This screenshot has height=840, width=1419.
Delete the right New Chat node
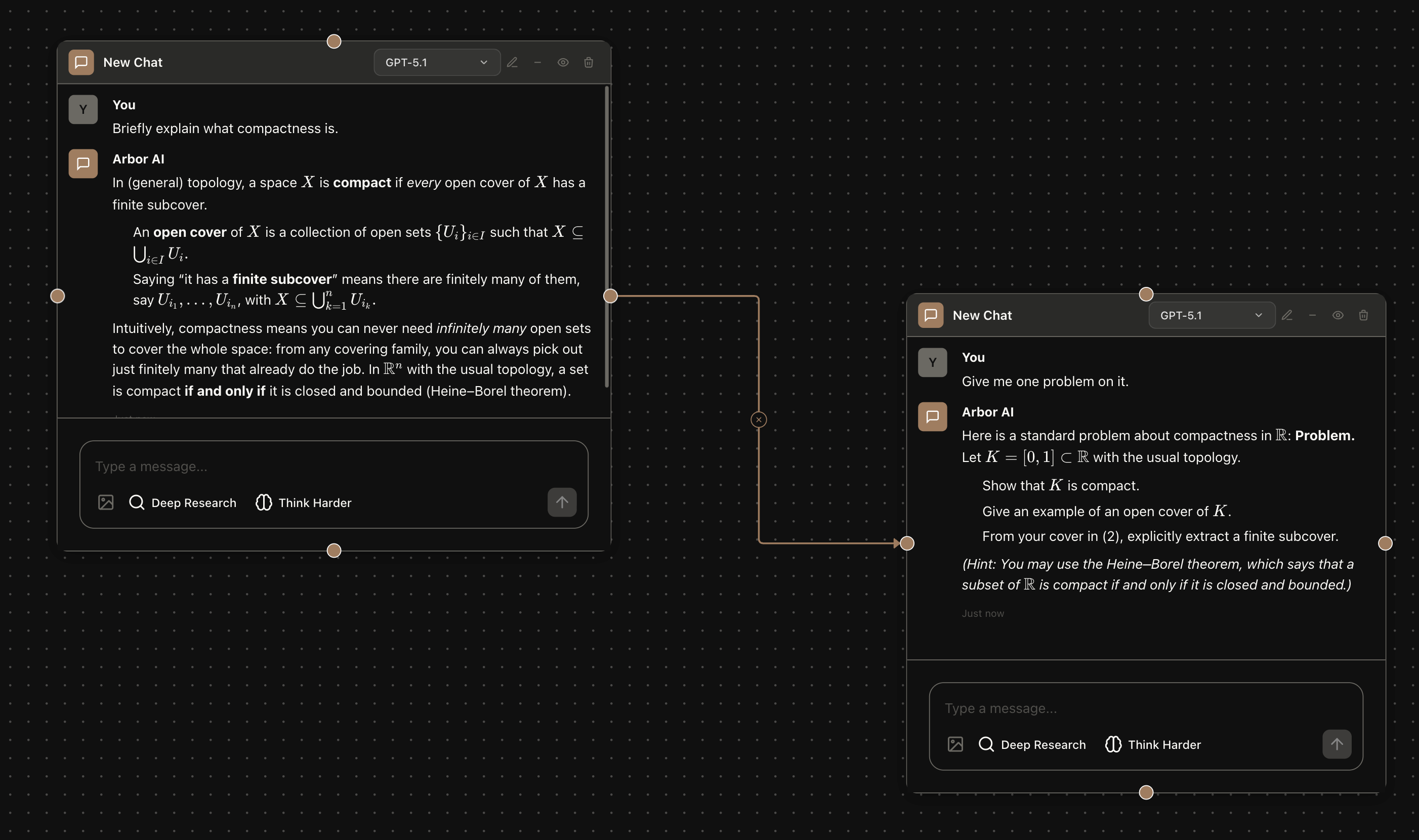1363,315
